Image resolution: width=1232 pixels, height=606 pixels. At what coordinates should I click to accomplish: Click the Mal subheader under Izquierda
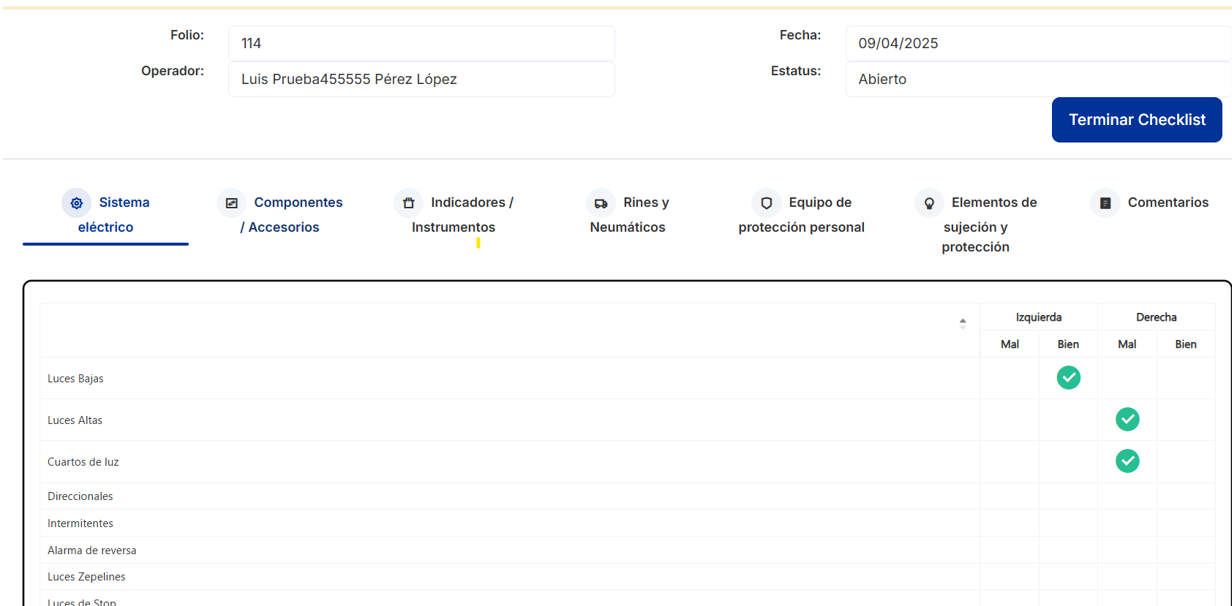[x=1009, y=344]
